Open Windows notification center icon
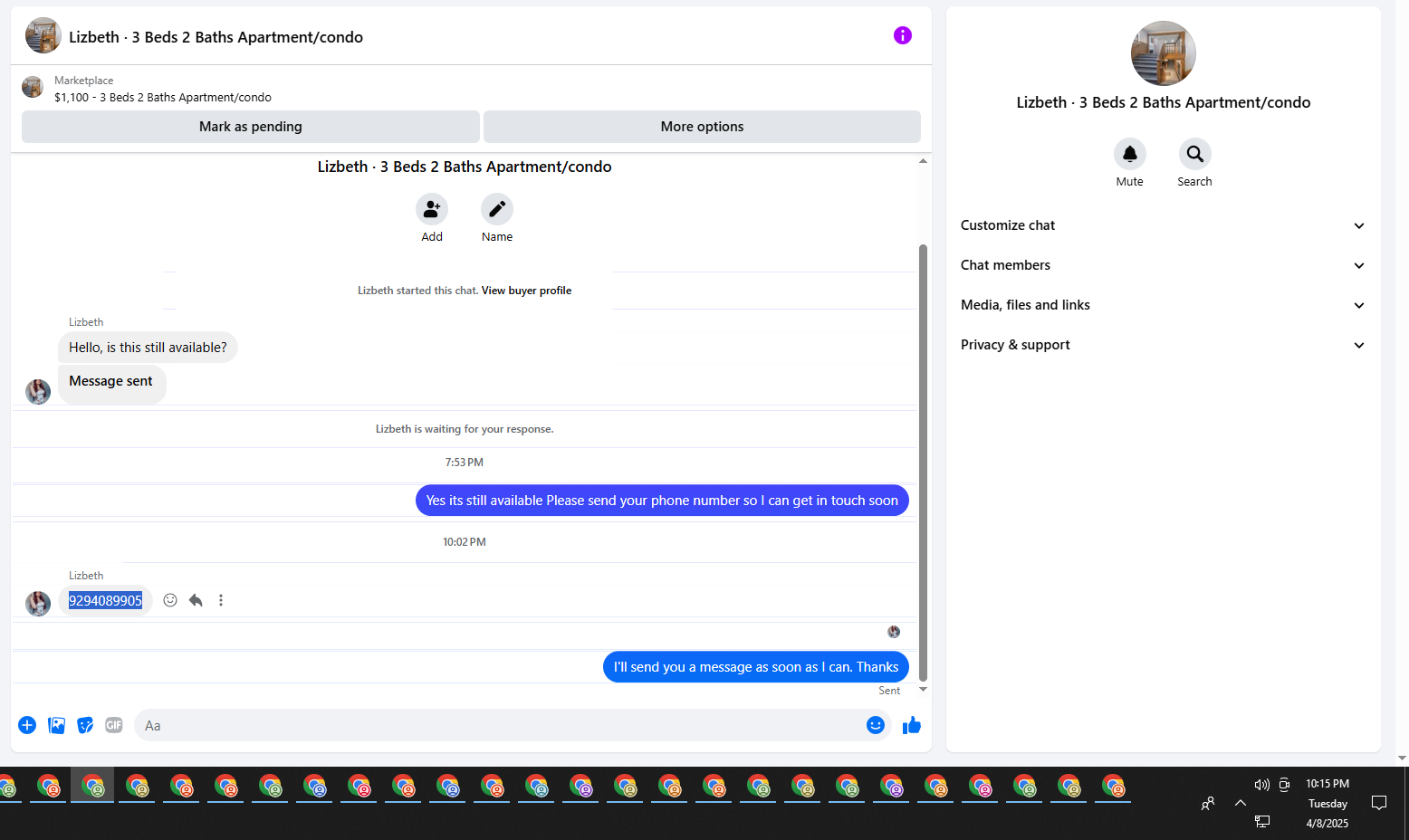 click(x=1379, y=803)
